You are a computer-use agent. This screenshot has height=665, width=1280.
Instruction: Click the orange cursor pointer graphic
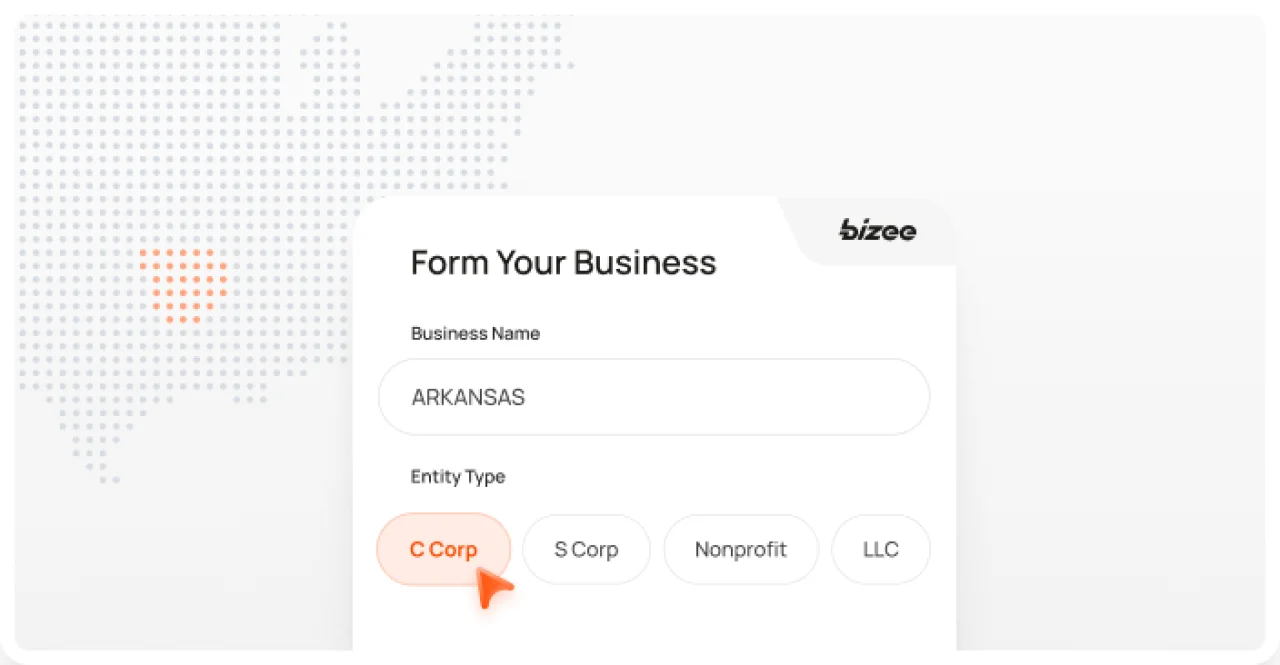tap(493, 587)
